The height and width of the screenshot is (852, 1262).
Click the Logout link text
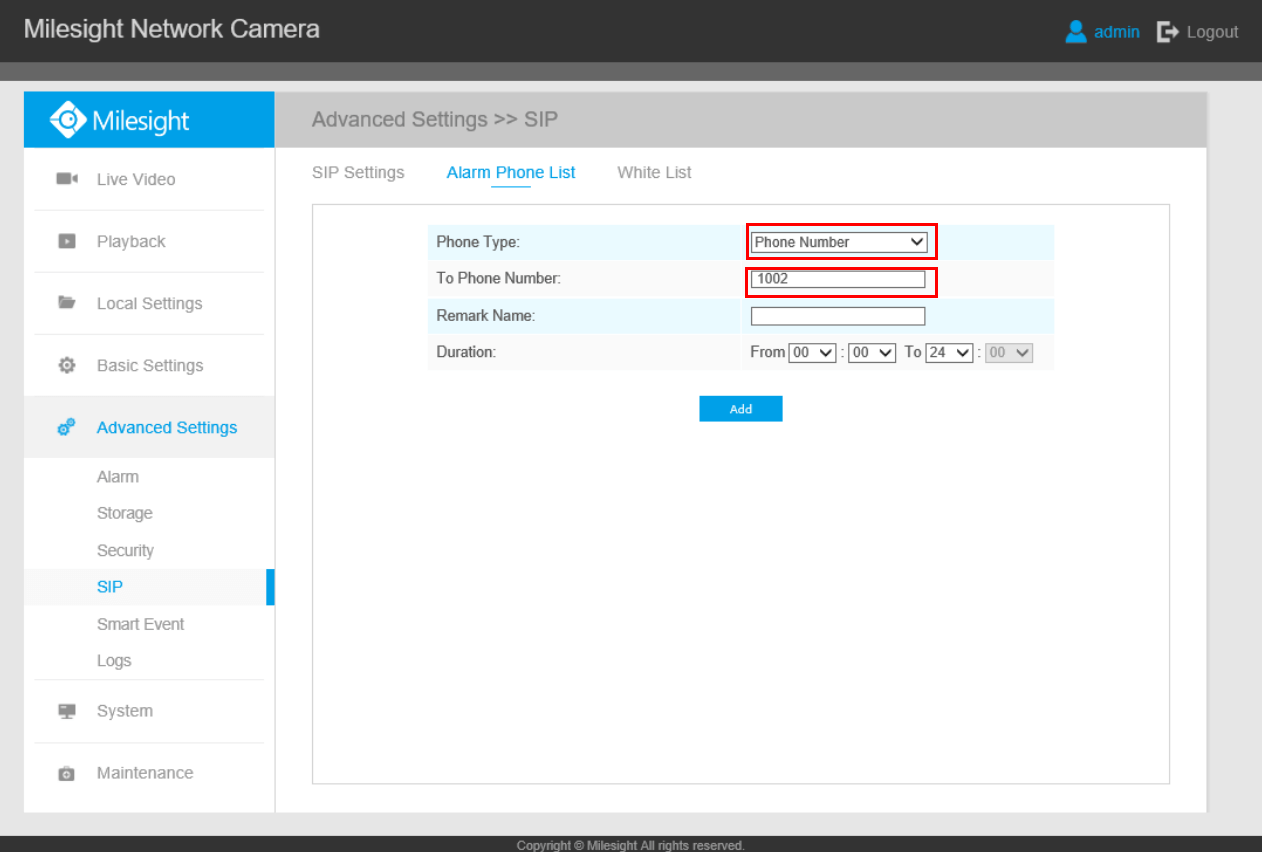click(1212, 32)
